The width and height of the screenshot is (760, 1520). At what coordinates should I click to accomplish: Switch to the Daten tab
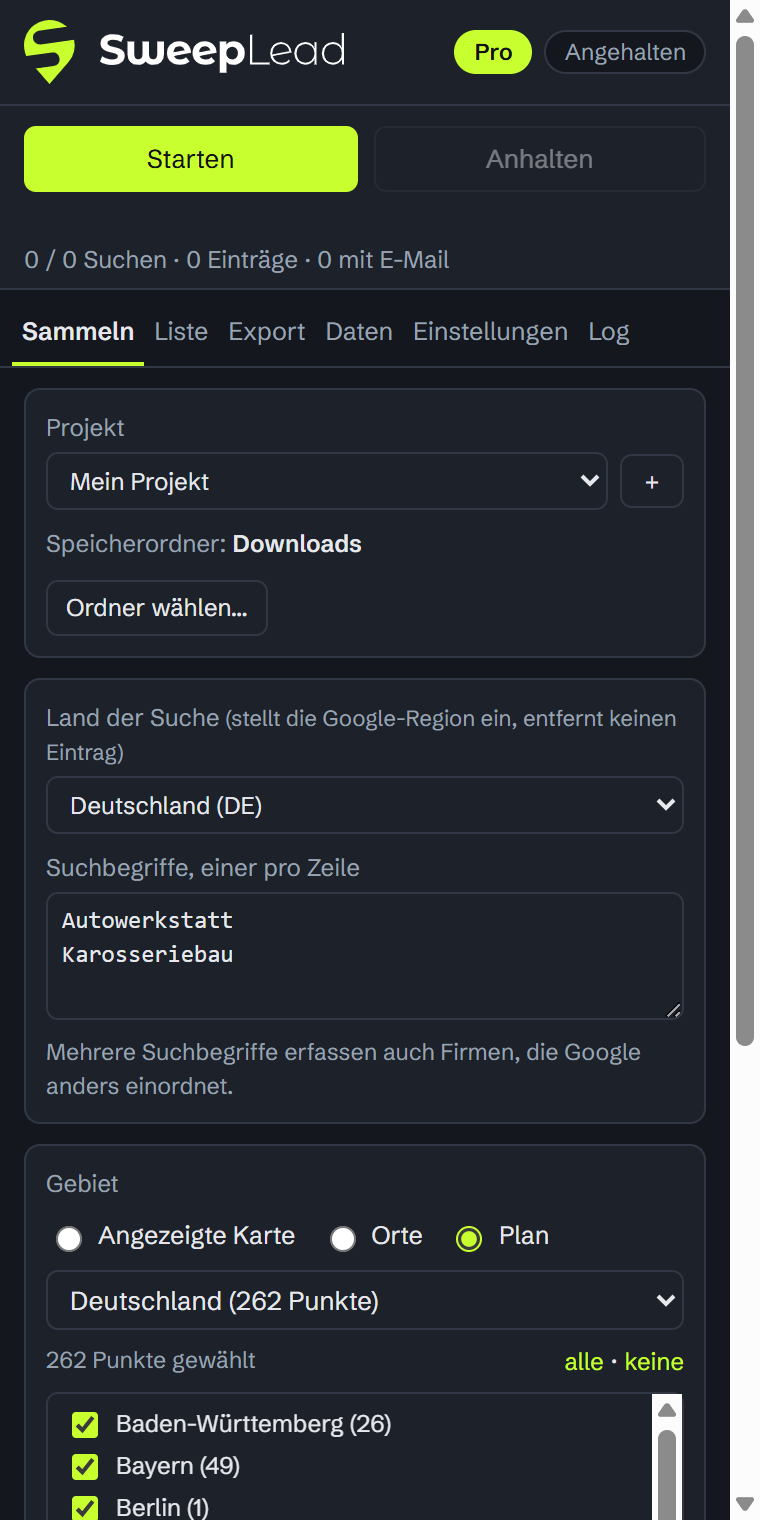pos(359,332)
